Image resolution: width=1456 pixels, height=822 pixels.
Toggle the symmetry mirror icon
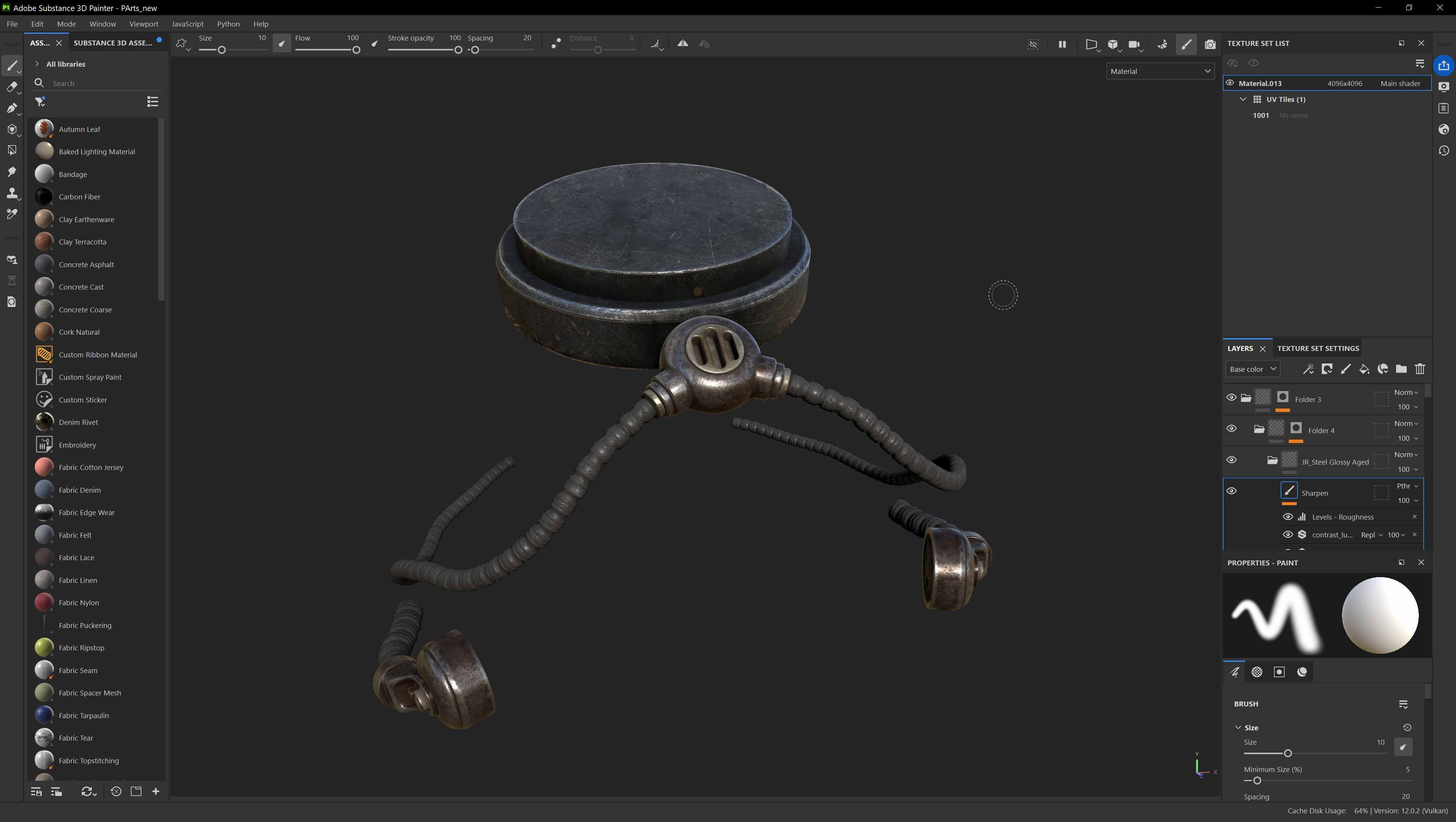pyautogui.click(x=682, y=44)
